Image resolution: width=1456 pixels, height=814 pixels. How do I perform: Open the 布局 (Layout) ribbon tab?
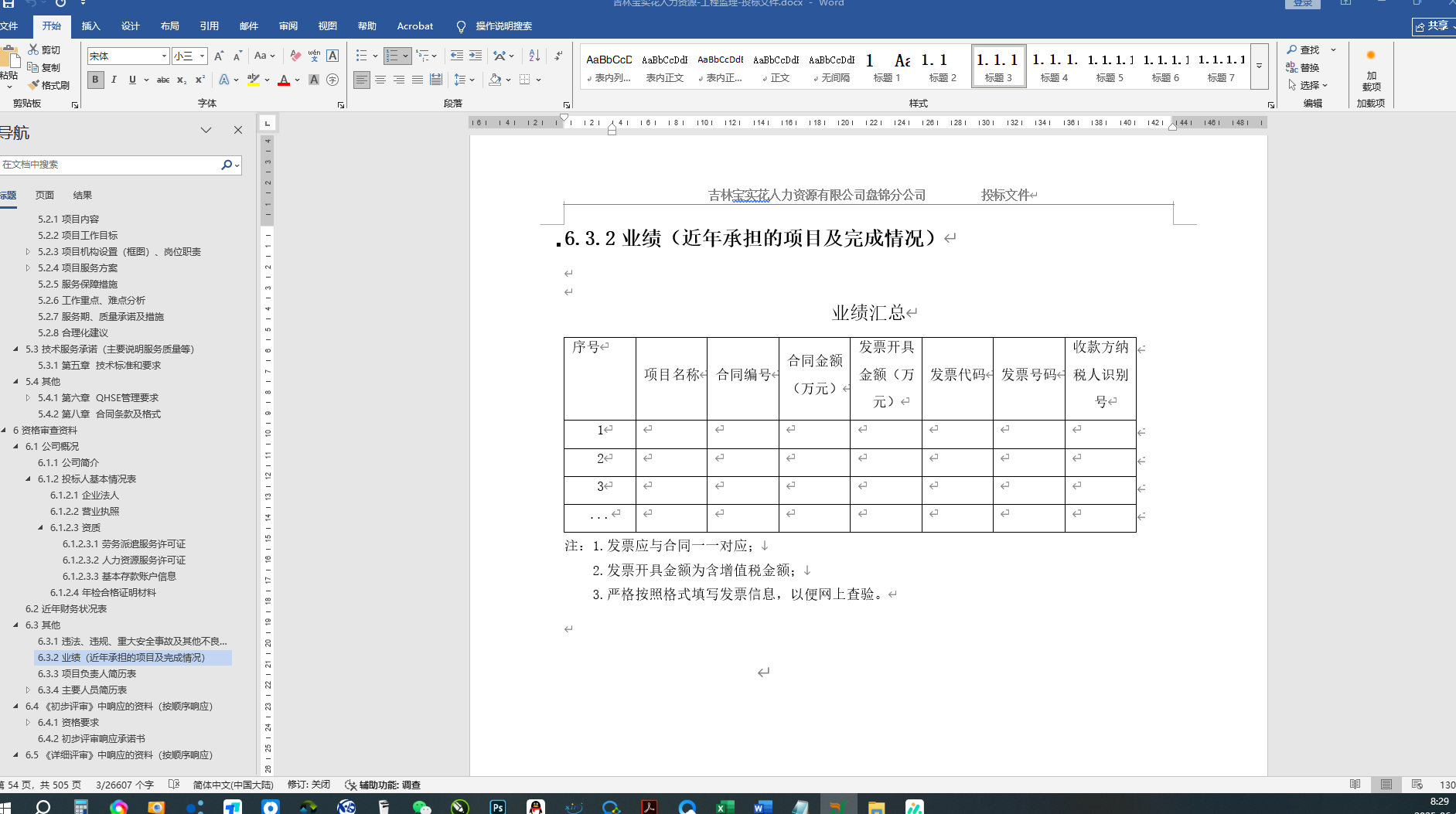click(170, 26)
